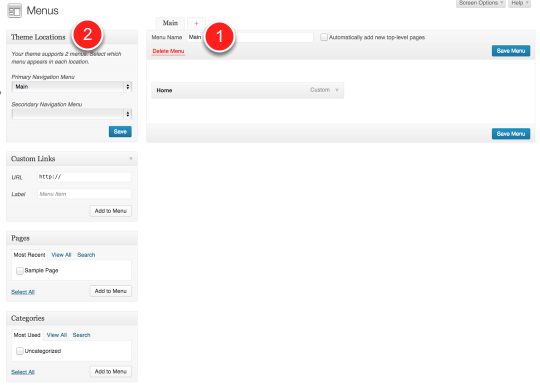Click the Delete Menu link
This screenshot has height=385, width=540.
click(168, 51)
